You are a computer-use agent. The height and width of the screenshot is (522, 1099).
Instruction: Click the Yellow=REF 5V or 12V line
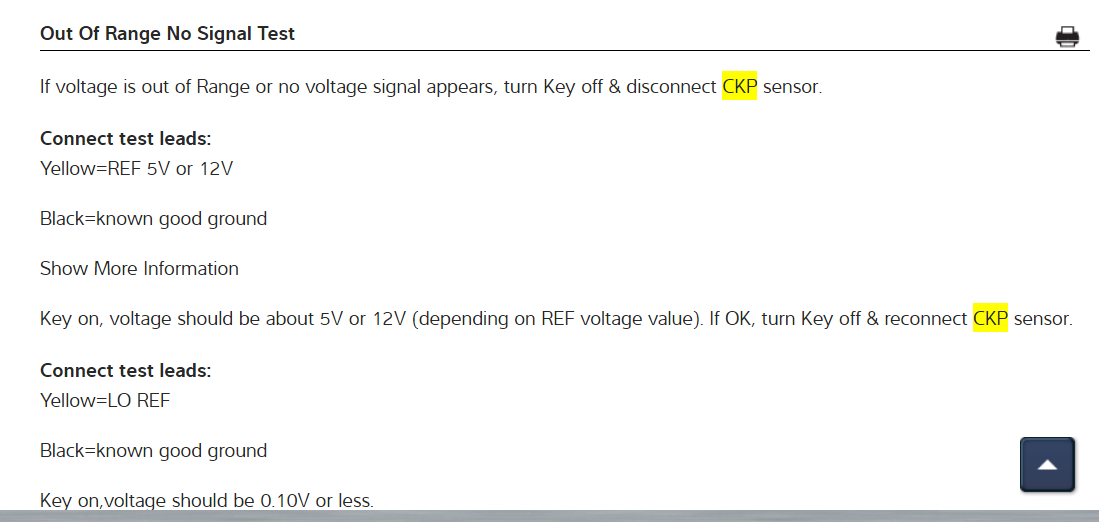[x=136, y=168]
